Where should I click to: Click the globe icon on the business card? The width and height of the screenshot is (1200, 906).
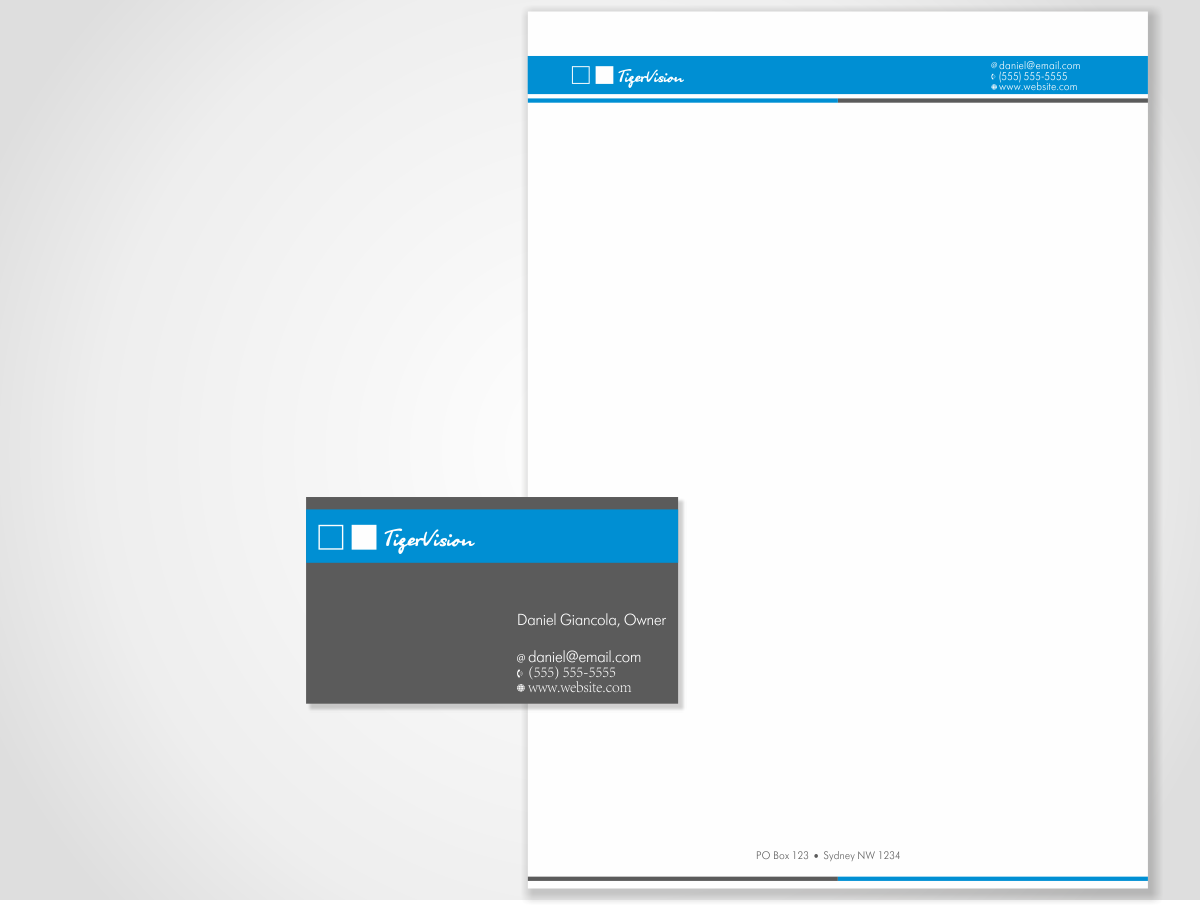(x=521, y=688)
